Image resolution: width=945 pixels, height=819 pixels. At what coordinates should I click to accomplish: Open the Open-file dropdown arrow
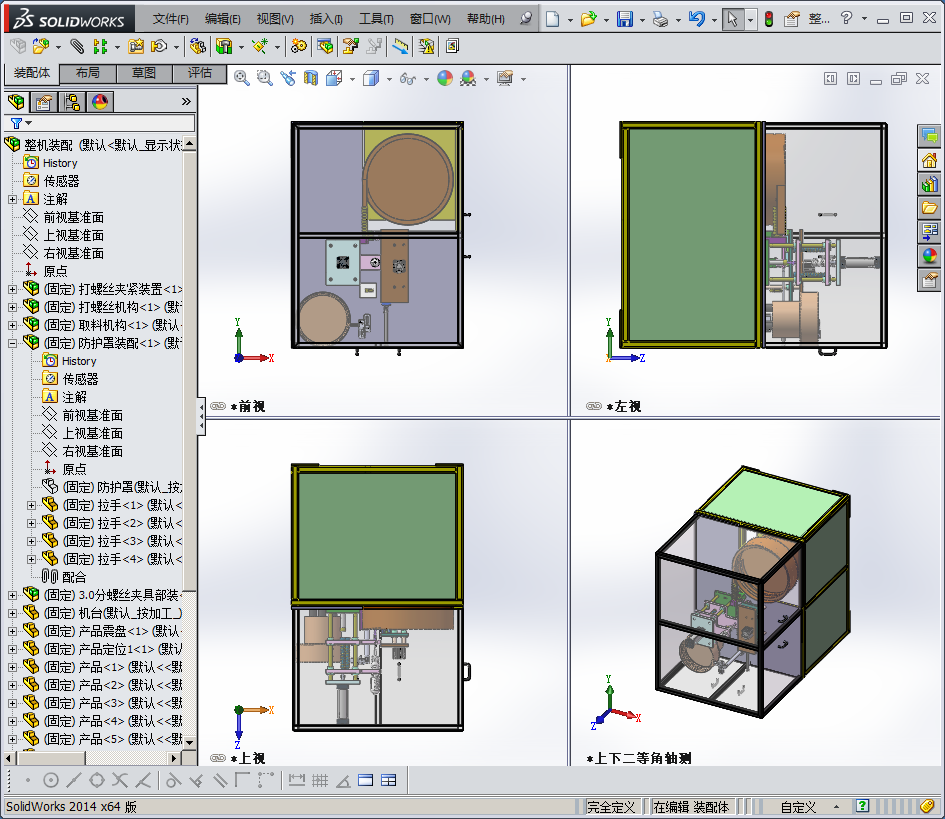coord(606,19)
